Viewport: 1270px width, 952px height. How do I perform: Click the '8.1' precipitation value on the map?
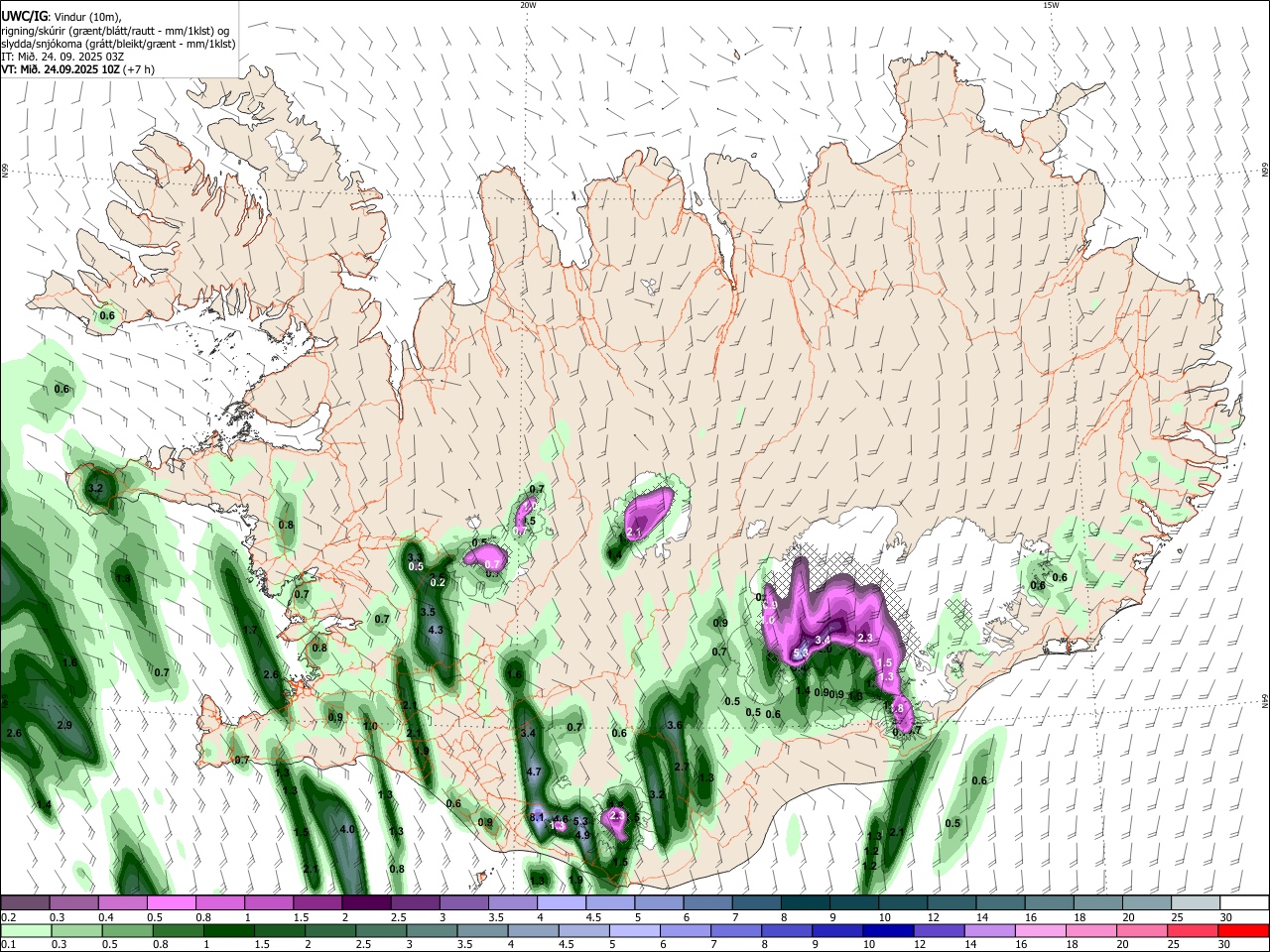pyautogui.click(x=538, y=817)
